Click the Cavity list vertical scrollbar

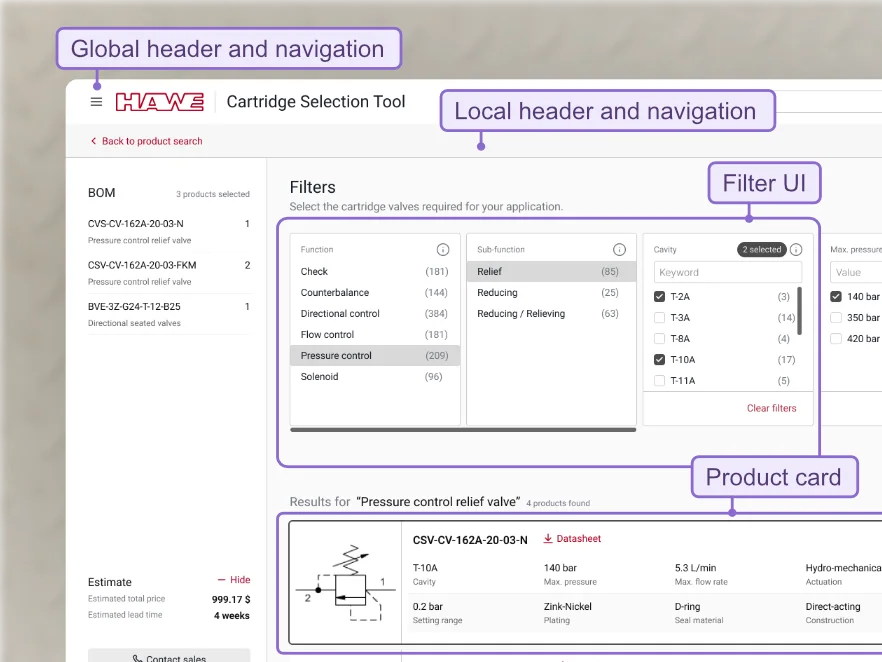tap(799, 311)
